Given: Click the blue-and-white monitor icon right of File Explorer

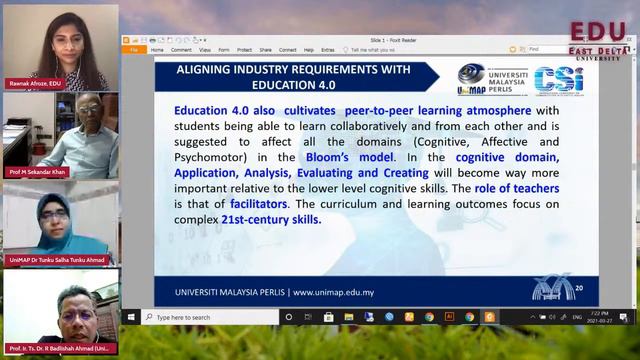Looking at the screenshot, I should (x=369, y=317).
